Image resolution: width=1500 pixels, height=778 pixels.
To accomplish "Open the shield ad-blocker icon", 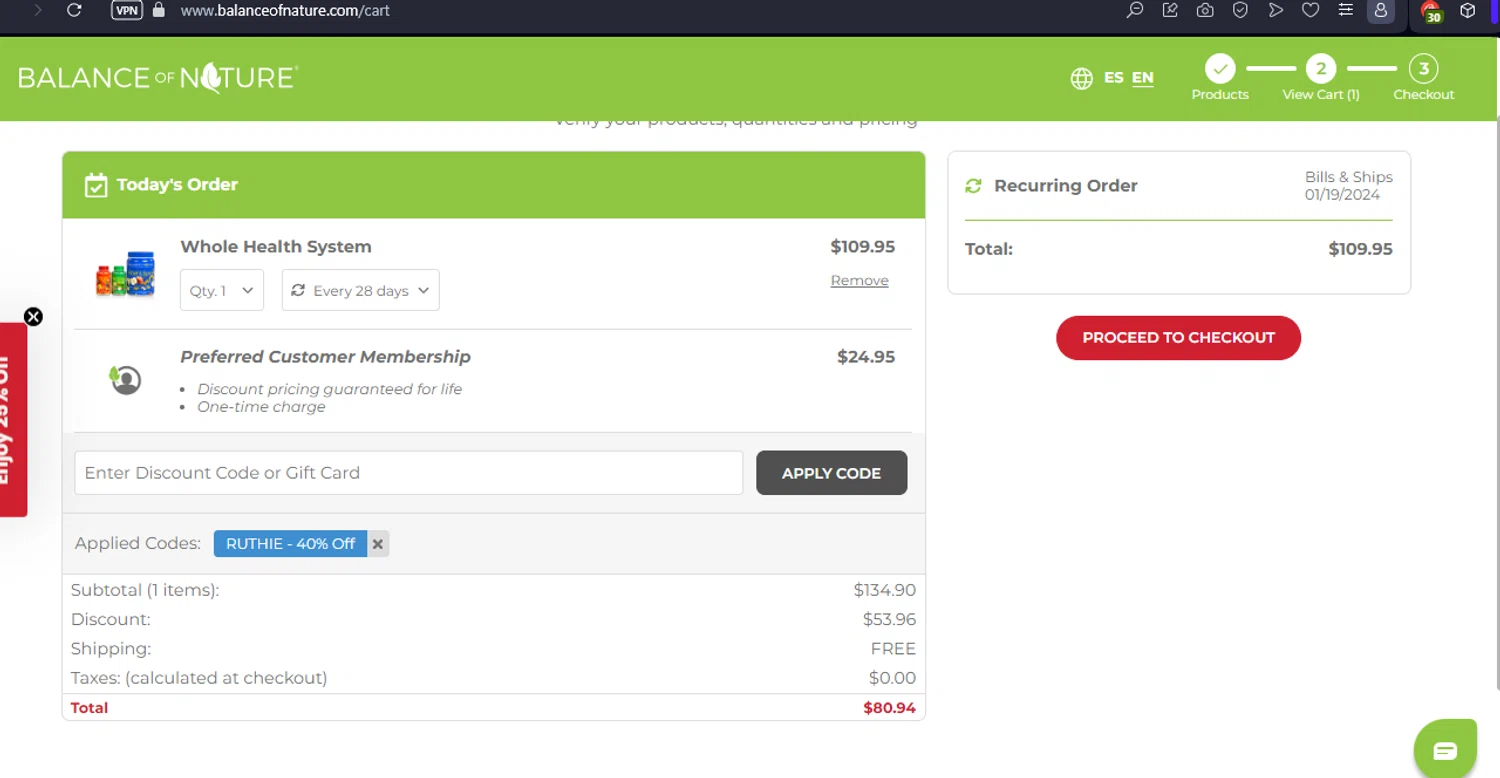I will click(1240, 10).
